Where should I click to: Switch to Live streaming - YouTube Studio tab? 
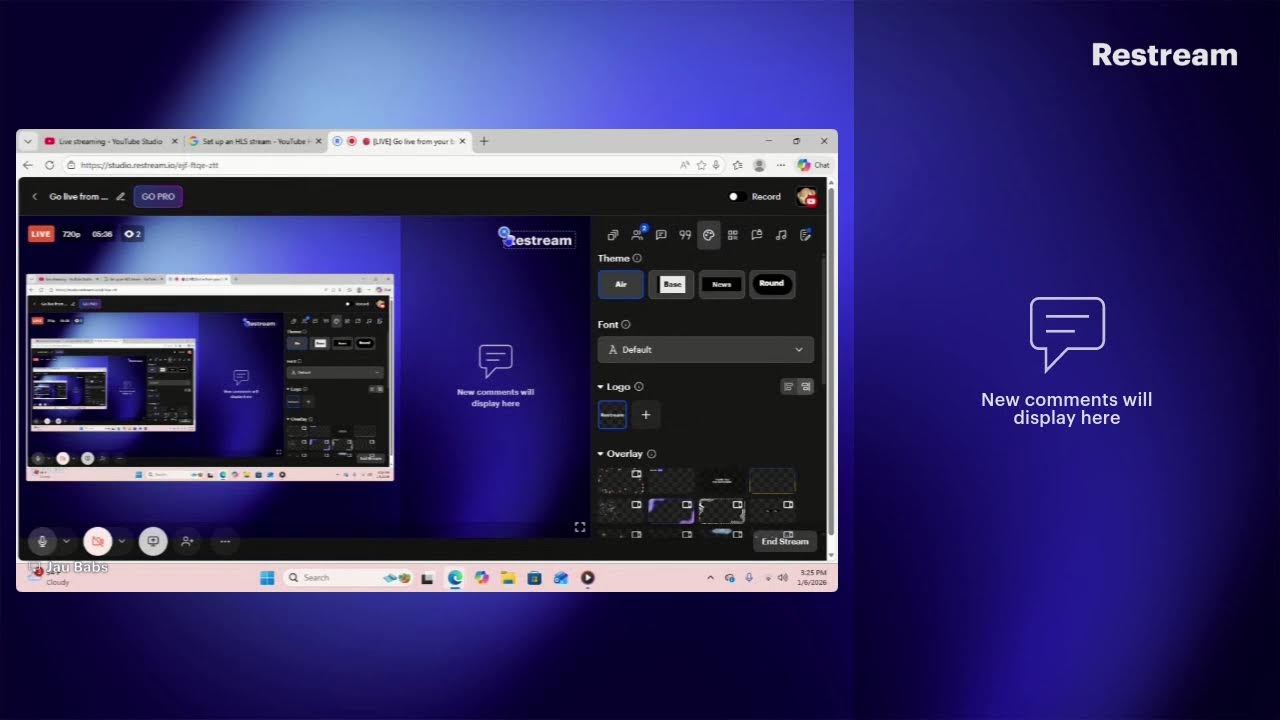(x=111, y=141)
